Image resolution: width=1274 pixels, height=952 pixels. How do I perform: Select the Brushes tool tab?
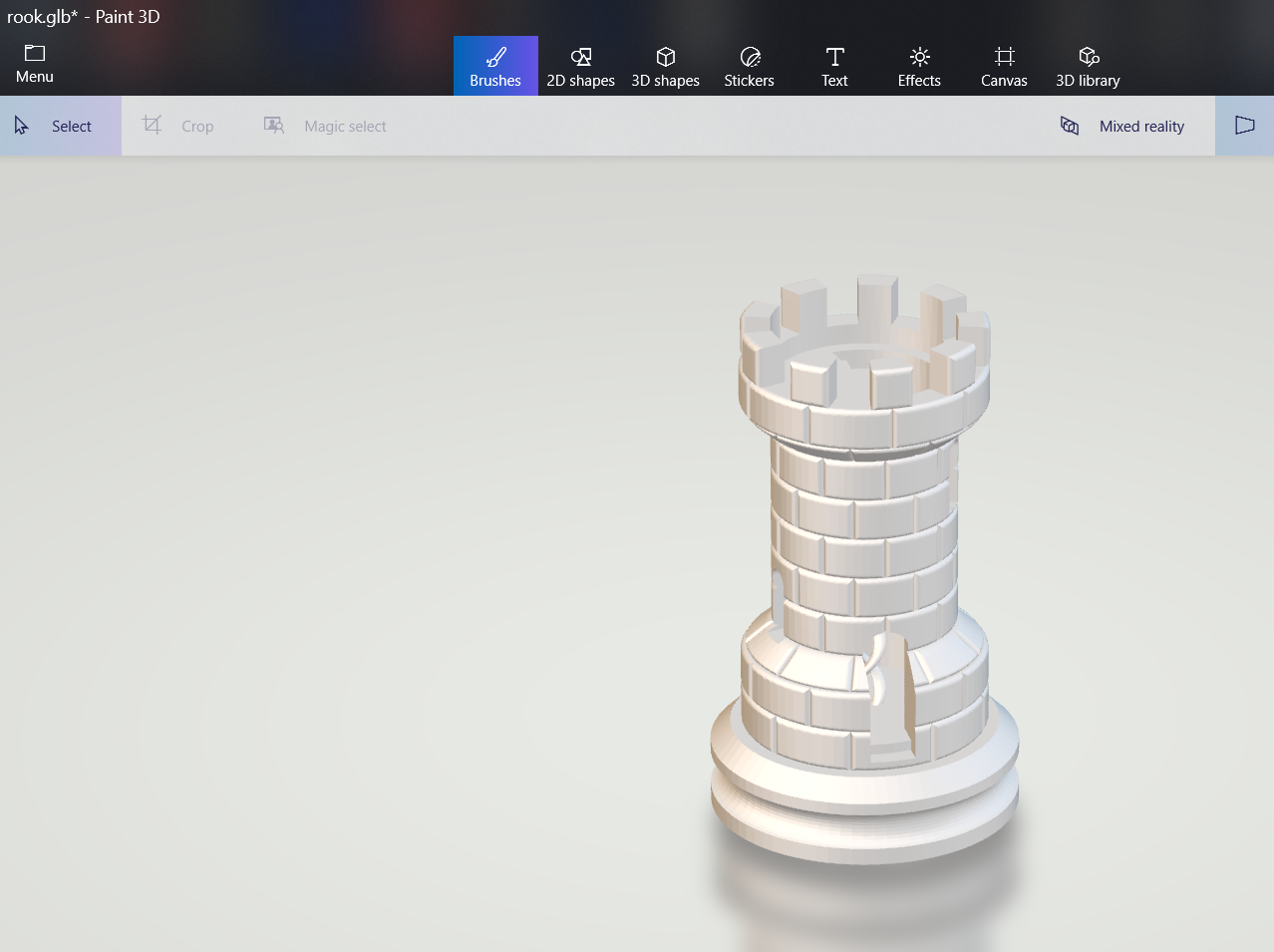click(495, 66)
